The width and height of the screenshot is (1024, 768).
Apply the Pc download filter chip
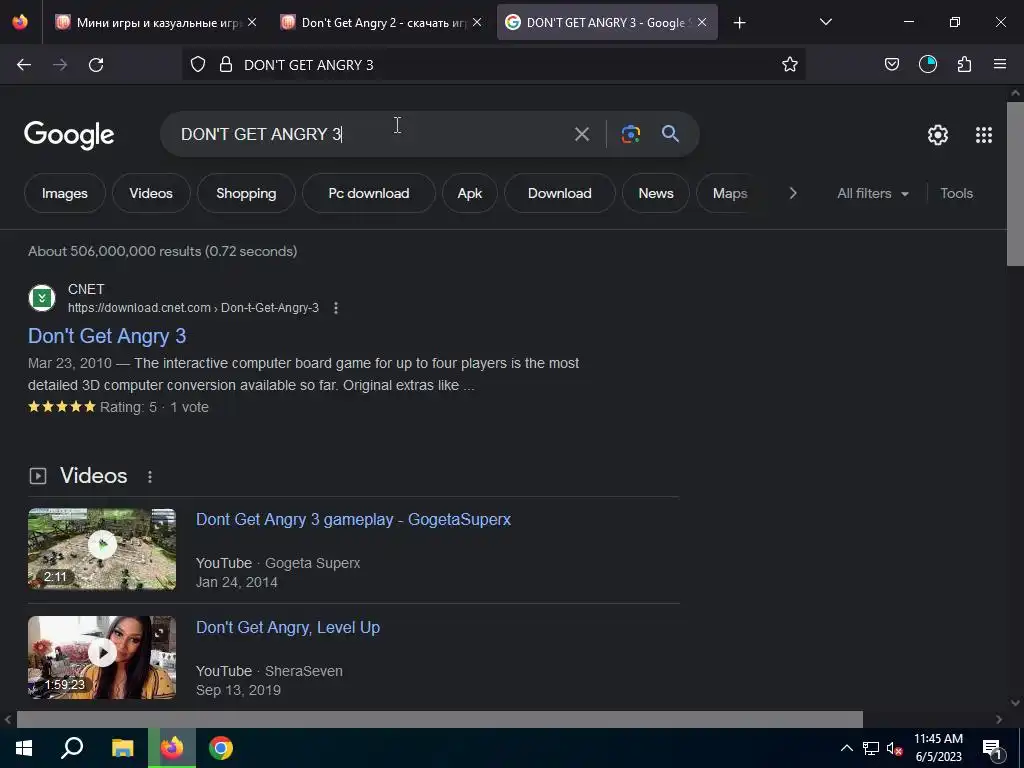tap(369, 193)
